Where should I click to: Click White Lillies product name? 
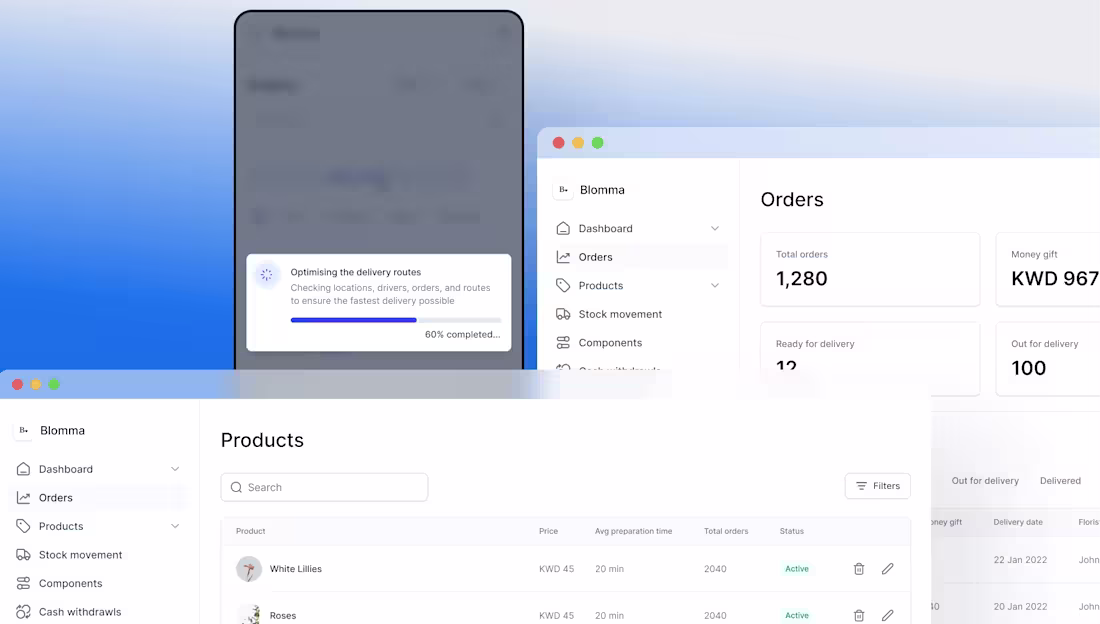pos(295,569)
